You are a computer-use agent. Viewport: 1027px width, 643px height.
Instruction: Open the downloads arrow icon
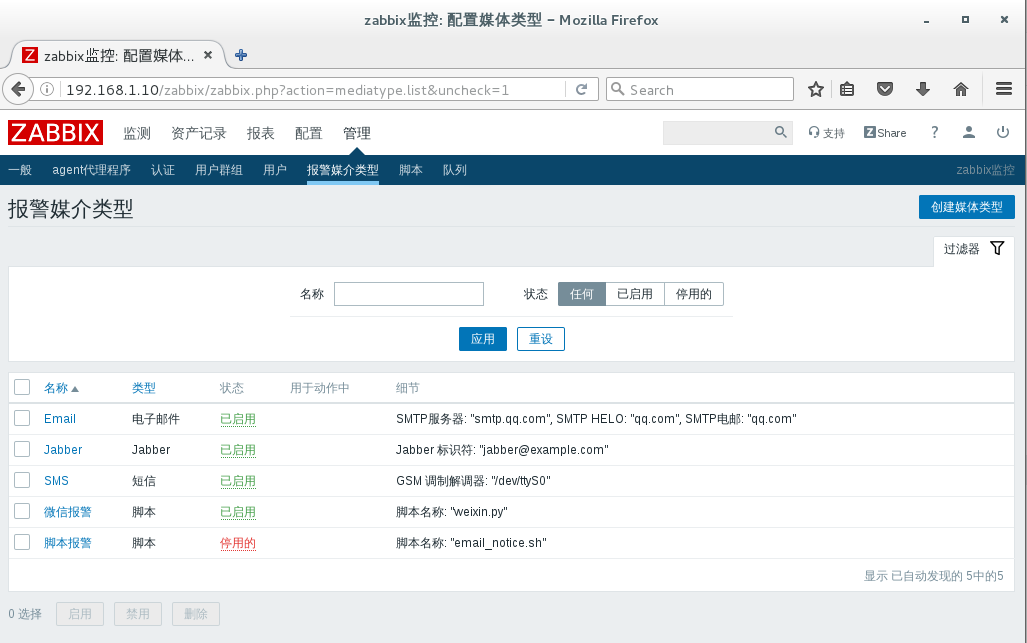tap(923, 89)
